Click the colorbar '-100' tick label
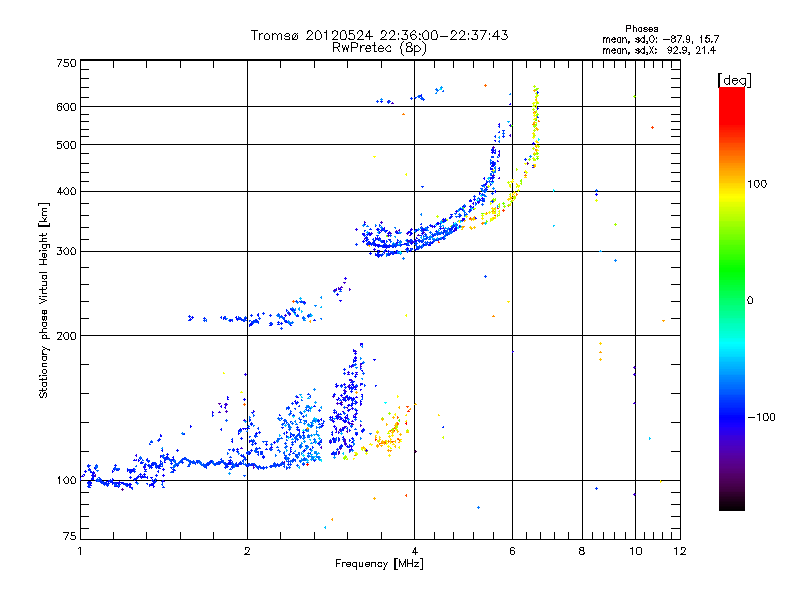The height and width of the screenshot is (600, 800). pyautogui.click(x=762, y=417)
